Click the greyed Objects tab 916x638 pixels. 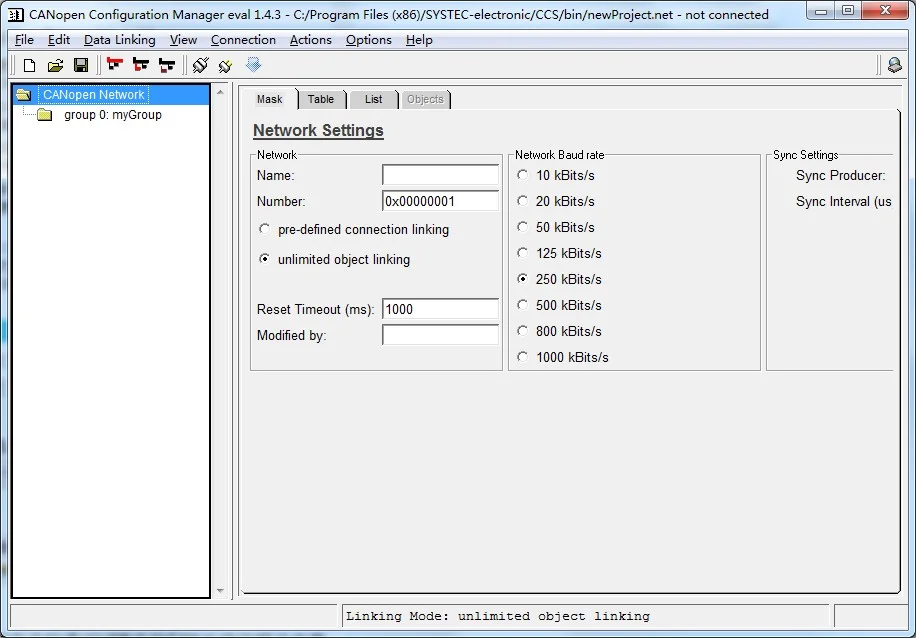click(425, 99)
